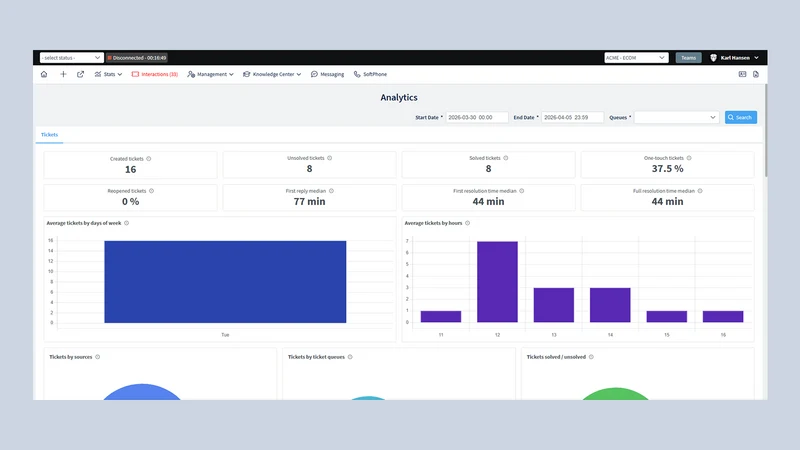Click the First reply median value 77 min
Viewport: 800px width, 450px height.
pyautogui.click(x=309, y=202)
